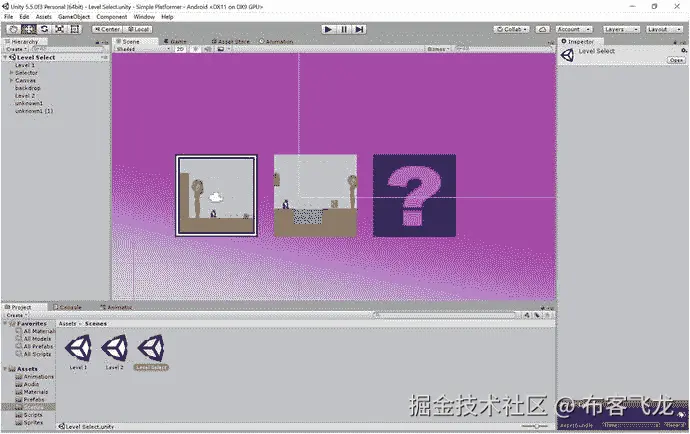Open All Materials favorites search
The image size is (690, 434).
(36, 331)
